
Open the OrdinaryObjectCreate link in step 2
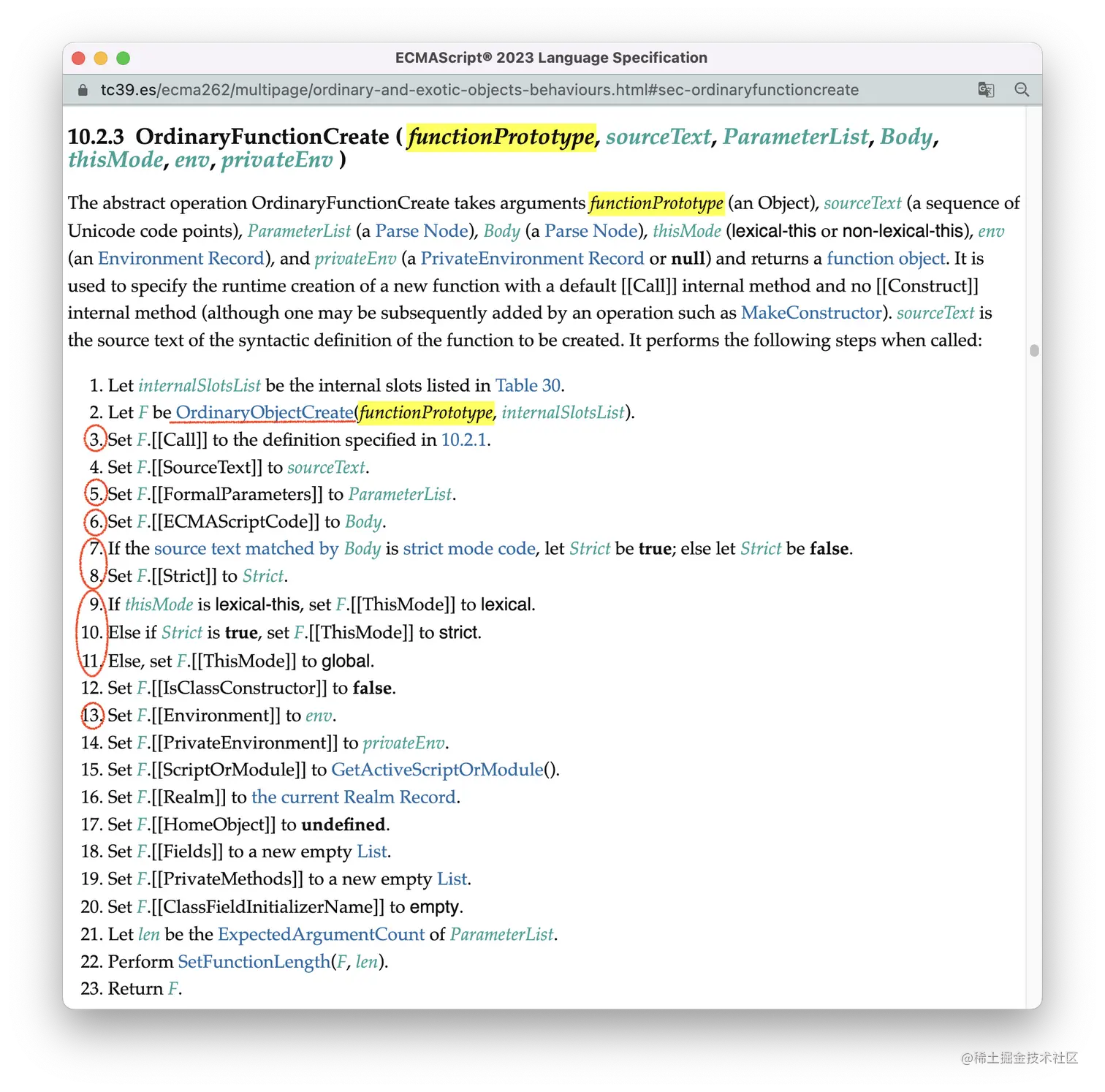[x=265, y=412]
